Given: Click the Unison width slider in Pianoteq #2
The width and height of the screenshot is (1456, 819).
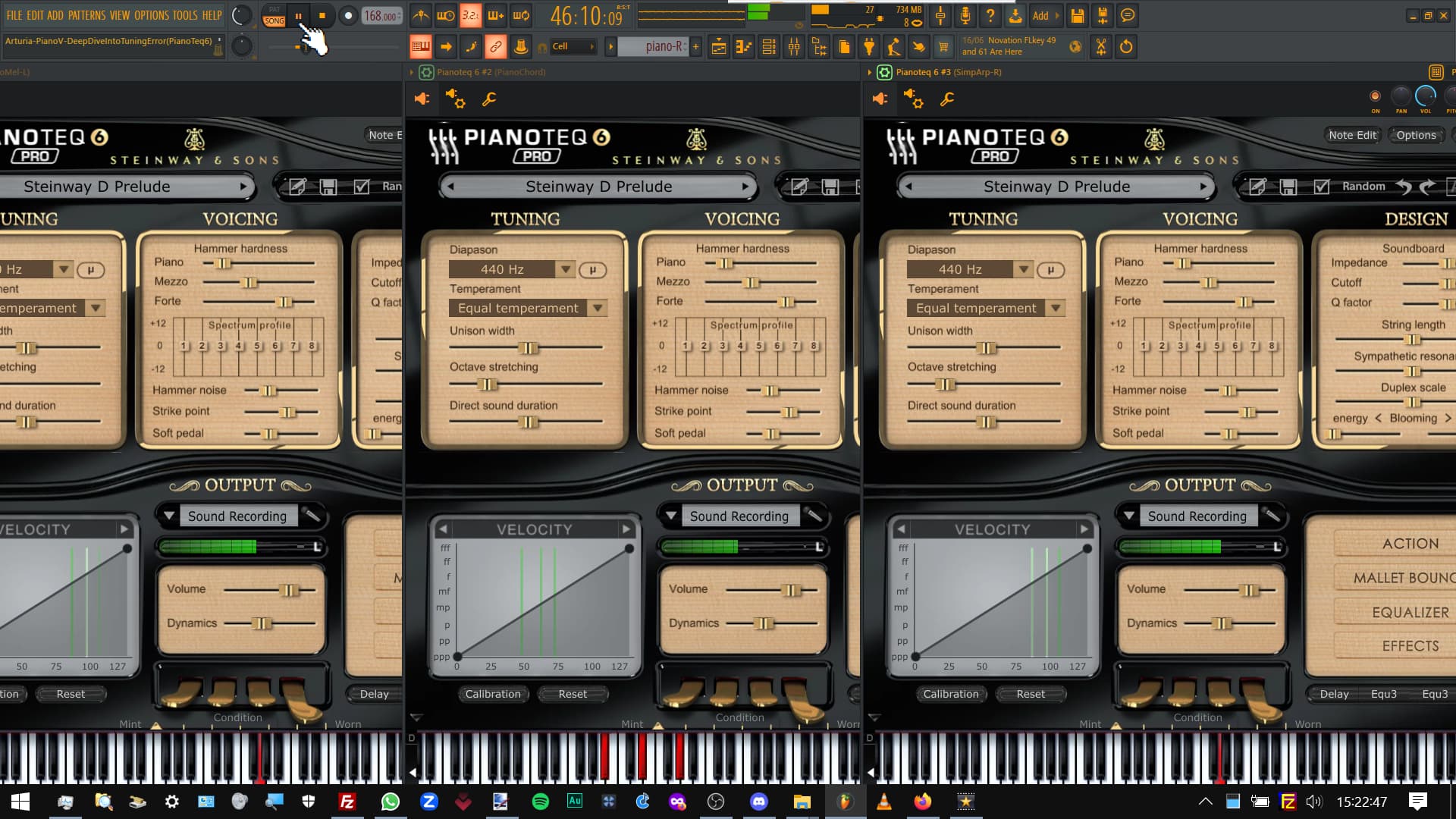Looking at the screenshot, I should tap(526, 347).
